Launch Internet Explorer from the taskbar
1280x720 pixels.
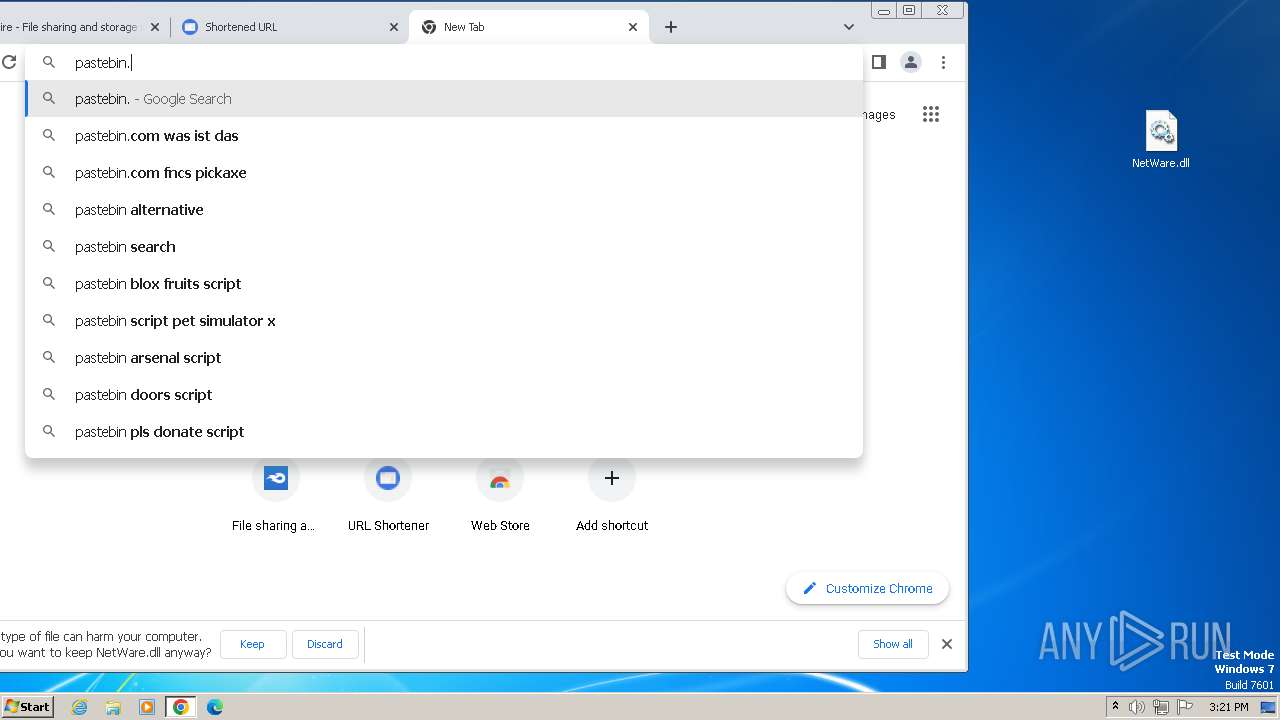[79, 707]
